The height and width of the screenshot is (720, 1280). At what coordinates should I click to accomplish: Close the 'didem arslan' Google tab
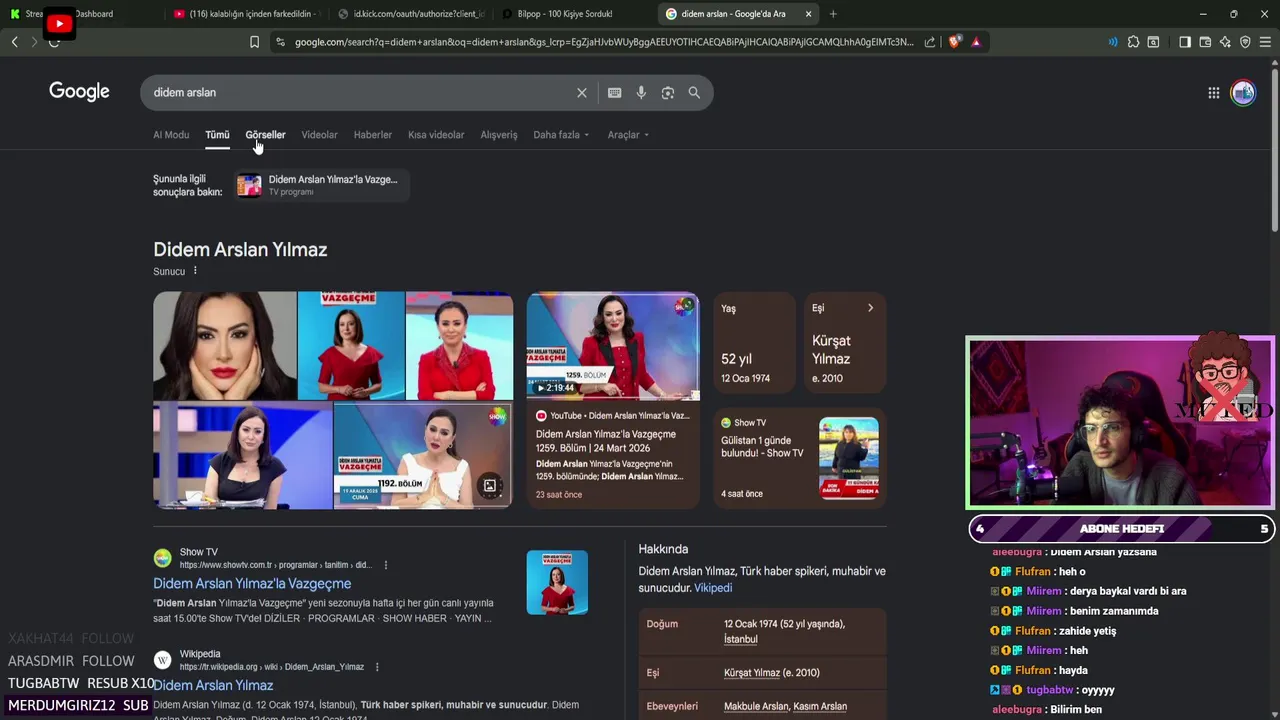tap(808, 14)
